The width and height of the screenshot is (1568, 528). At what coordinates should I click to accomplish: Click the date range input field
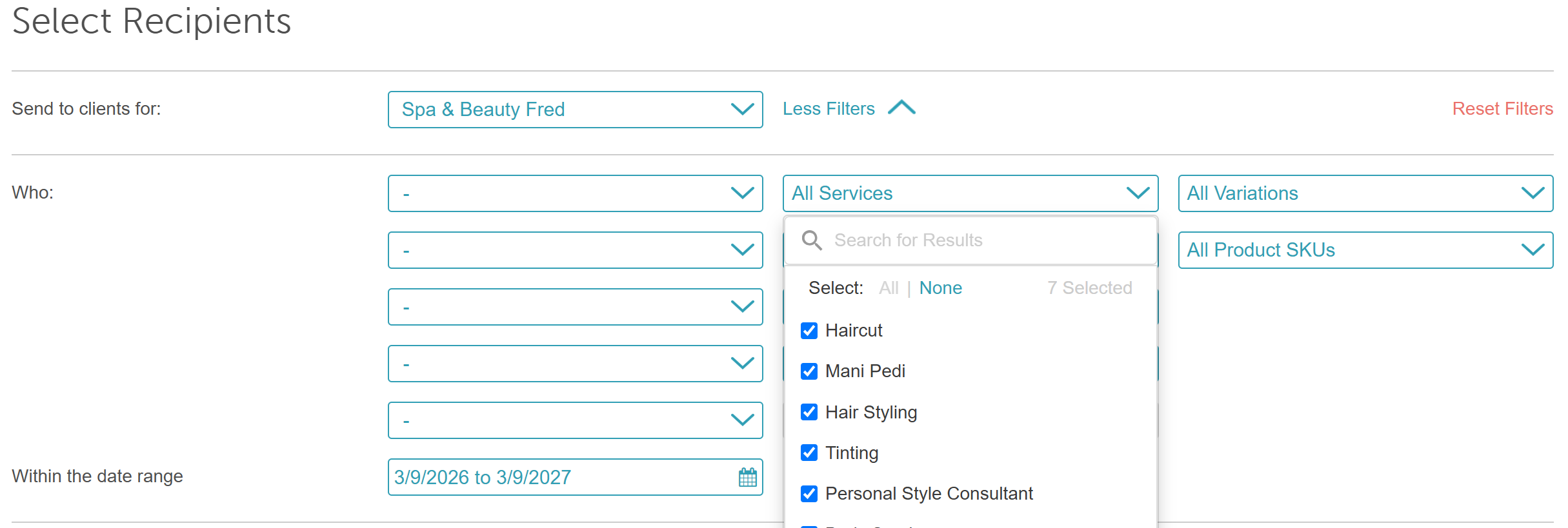tap(576, 477)
